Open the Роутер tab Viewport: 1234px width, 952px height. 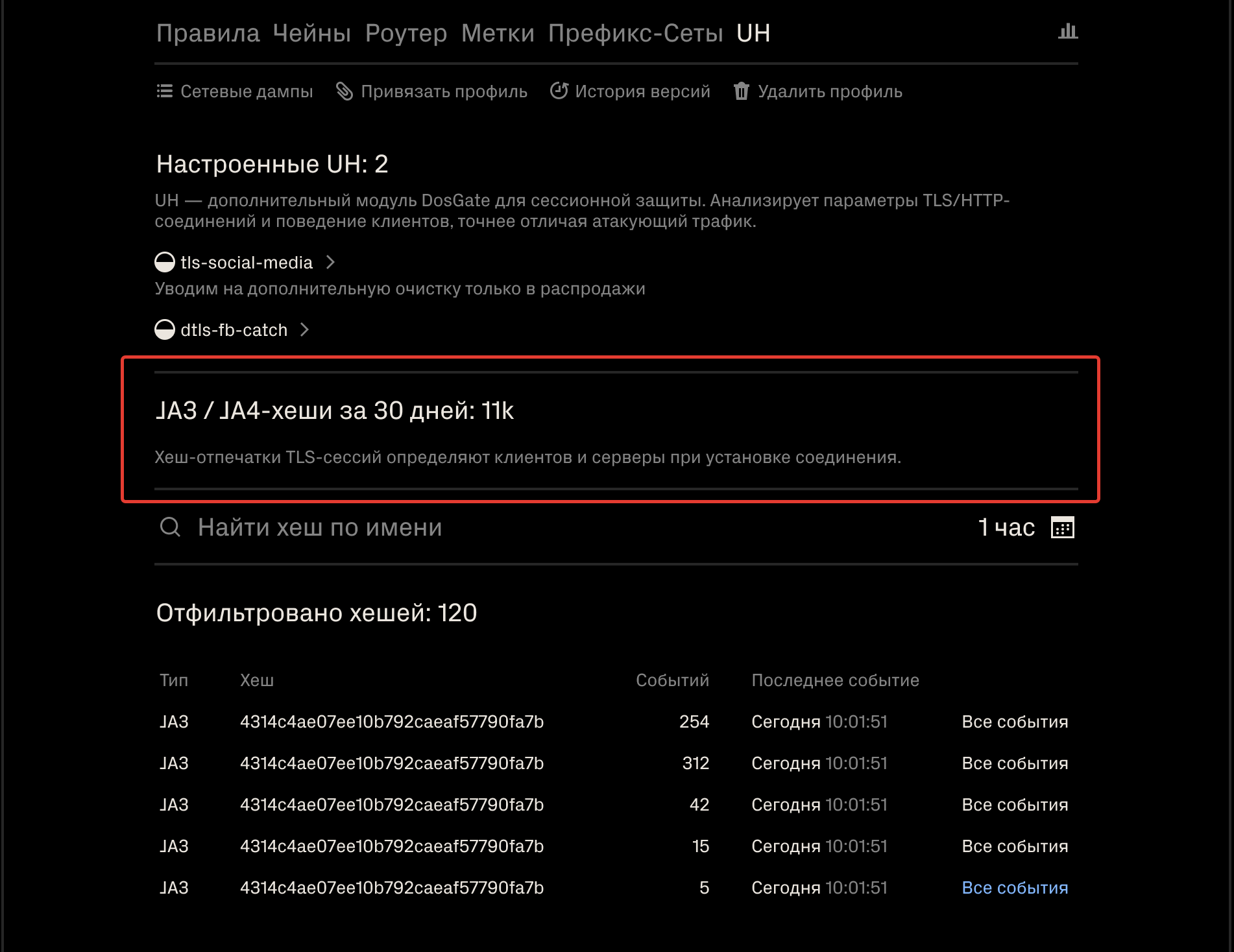click(x=405, y=33)
